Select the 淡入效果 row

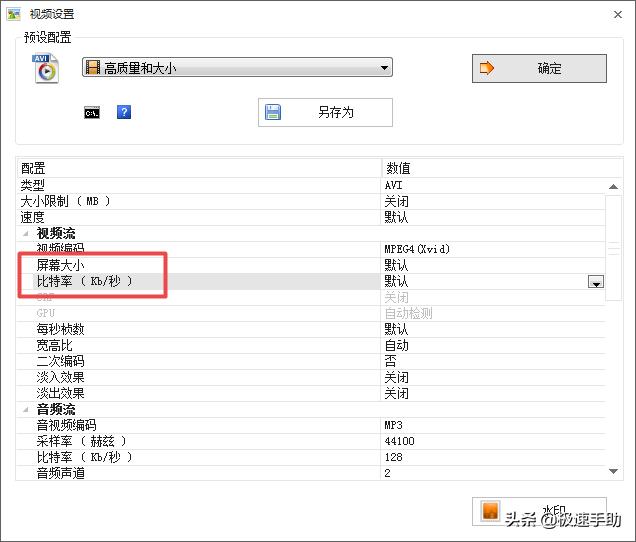(x=311, y=377)
